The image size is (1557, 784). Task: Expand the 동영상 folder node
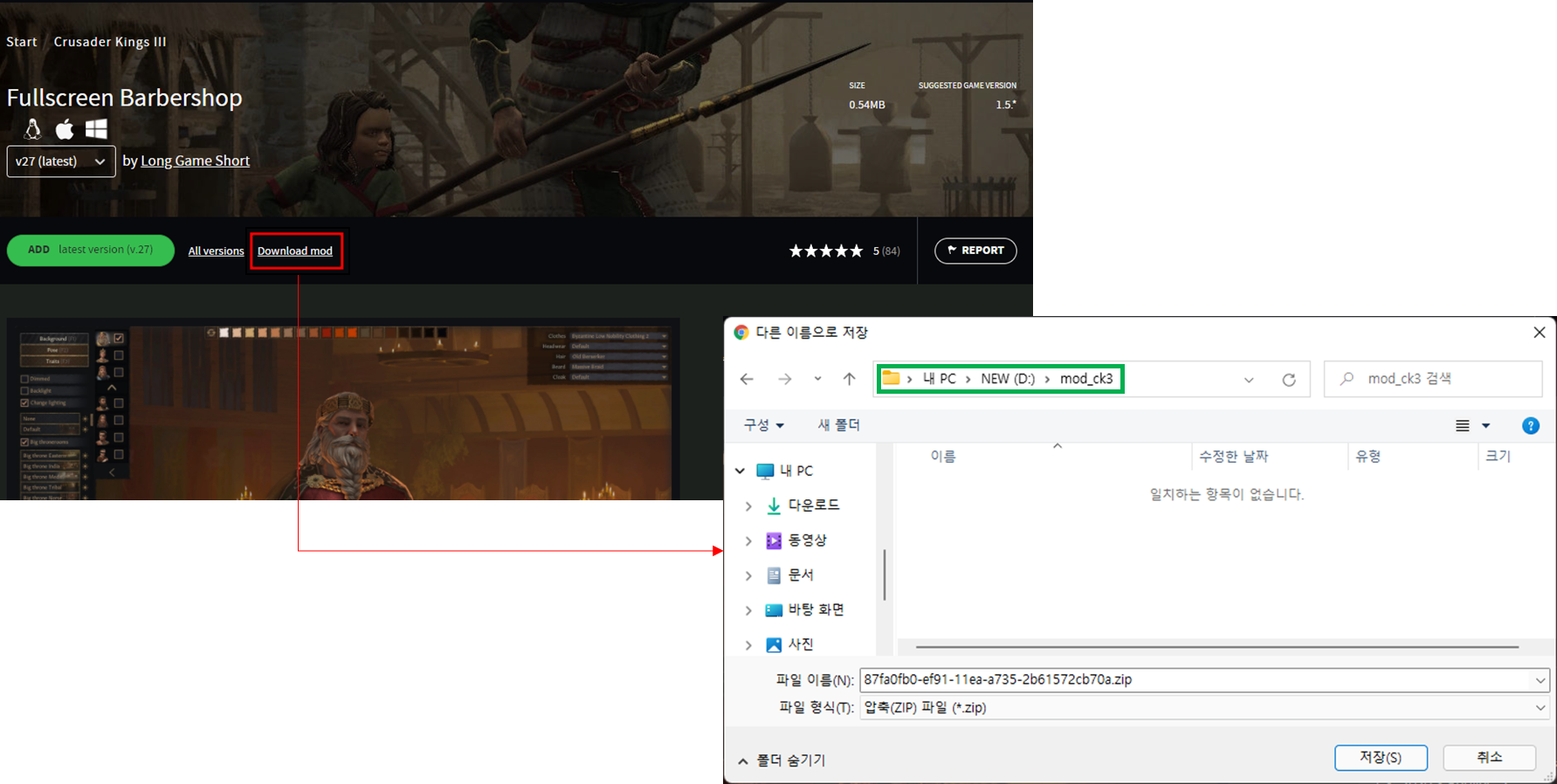[748, 540]
